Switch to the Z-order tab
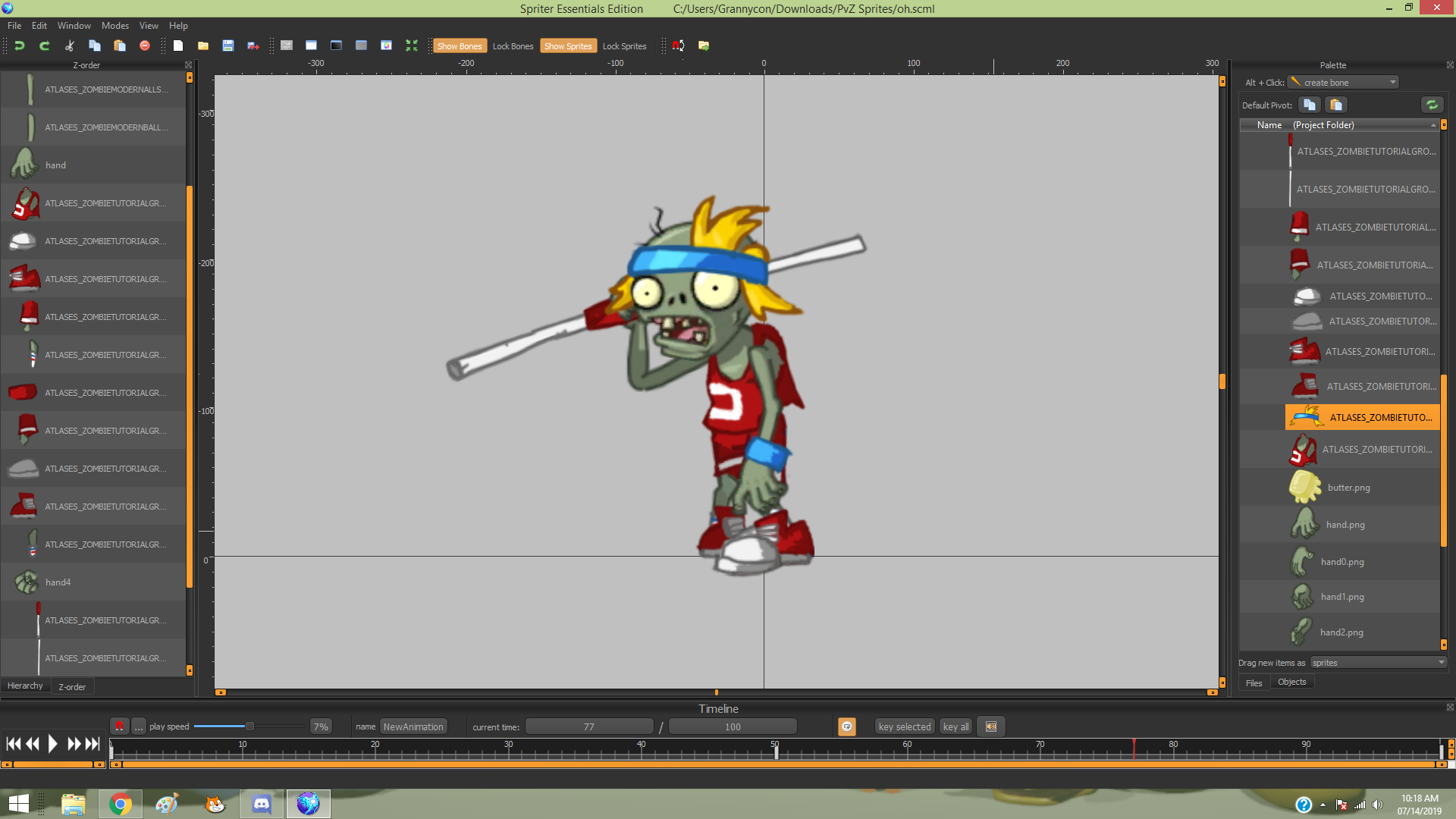1456x819 pixels. 72,686
